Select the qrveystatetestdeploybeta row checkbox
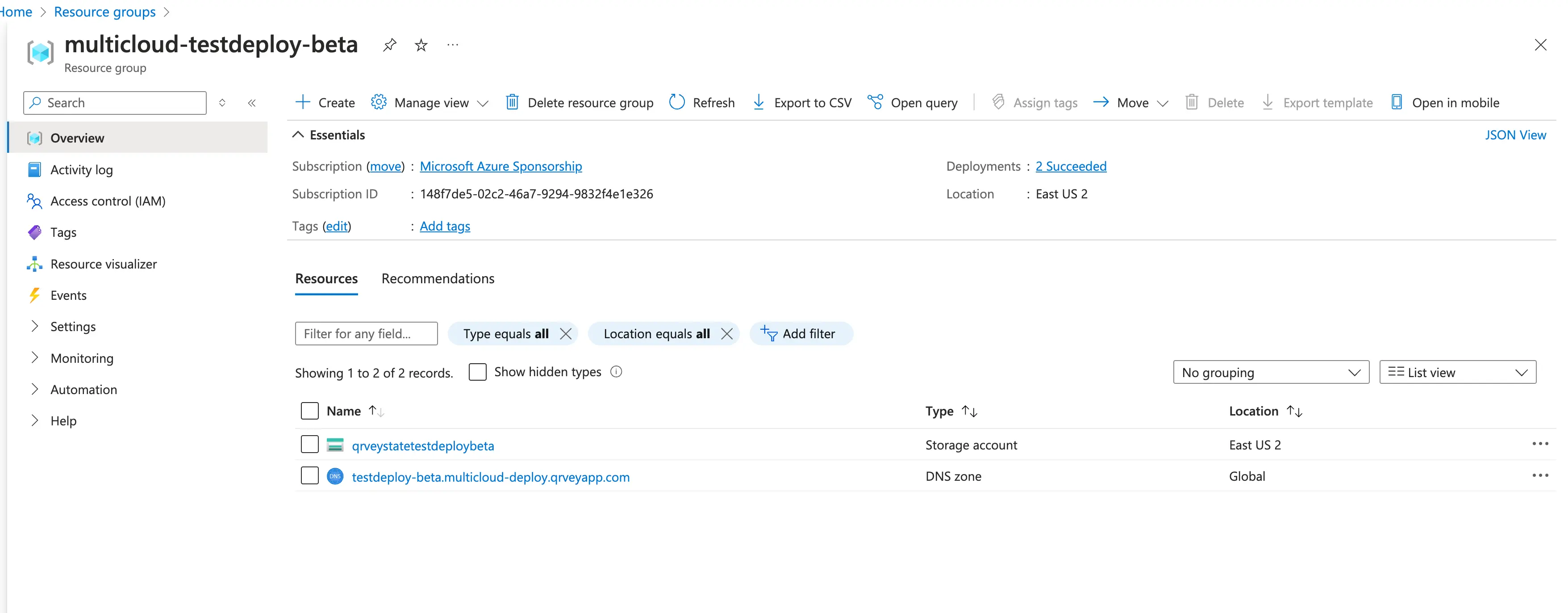1568x613 pixels. pyautogui.click(x=310, y=445)
